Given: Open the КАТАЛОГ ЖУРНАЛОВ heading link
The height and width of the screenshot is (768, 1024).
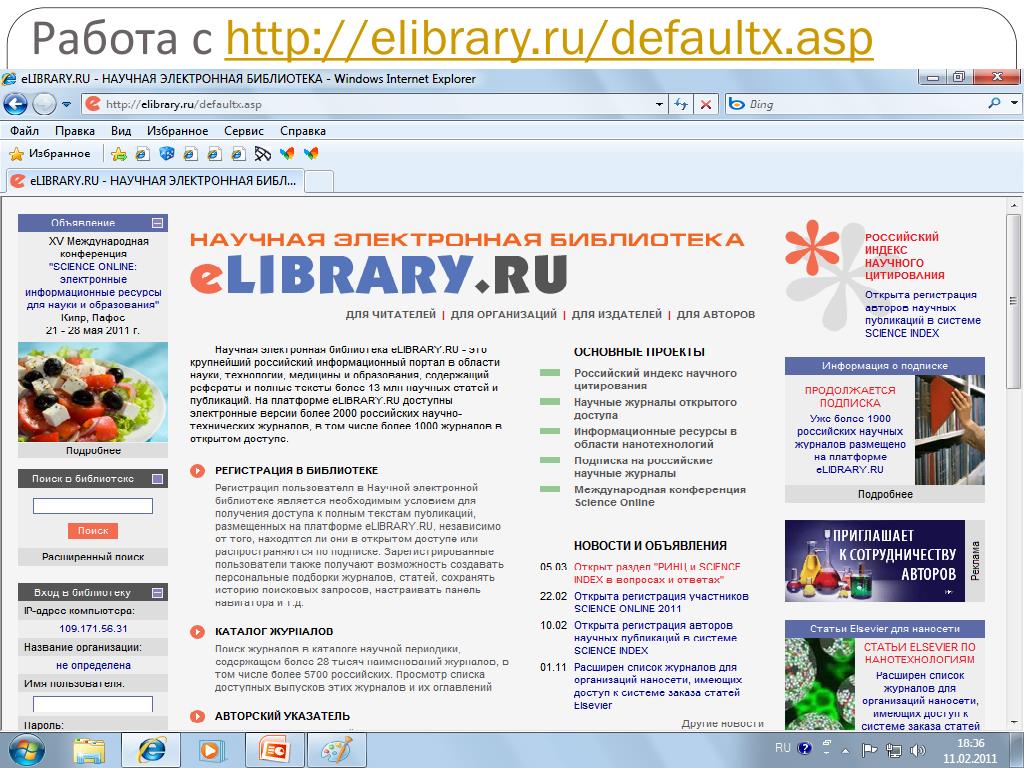Looking at the screenshot, I should click(274, 632).
